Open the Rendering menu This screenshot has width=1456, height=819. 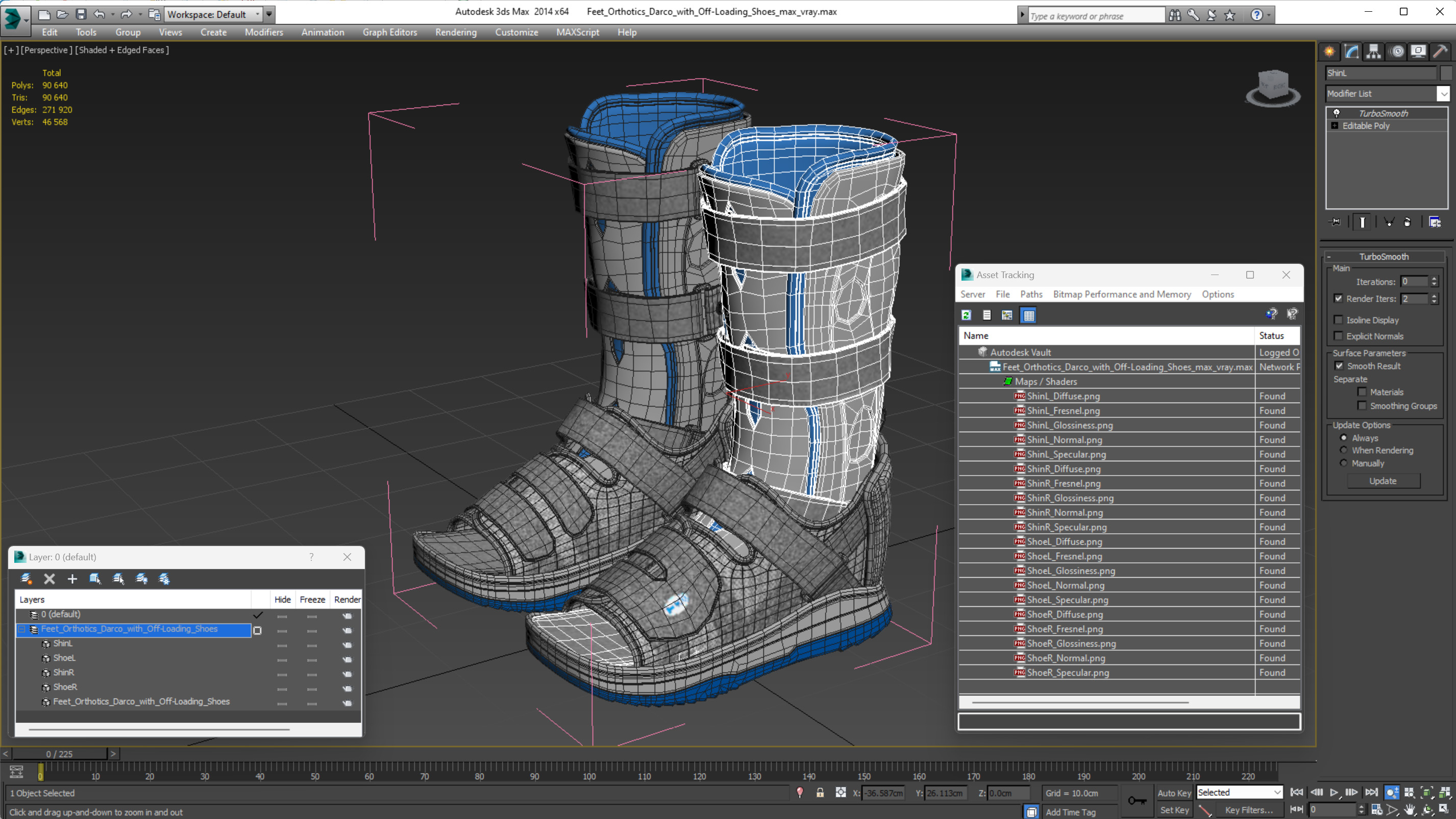(x=456, y=32)
